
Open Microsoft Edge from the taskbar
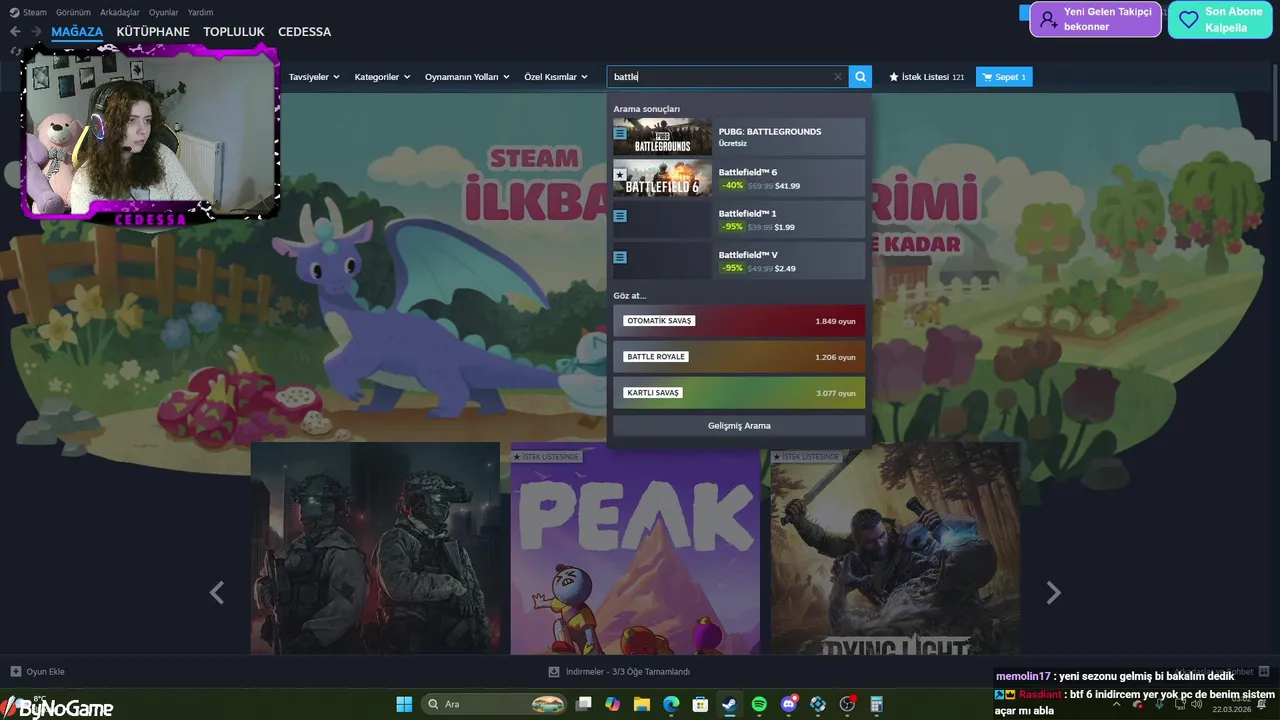click(x=671, y=705)
